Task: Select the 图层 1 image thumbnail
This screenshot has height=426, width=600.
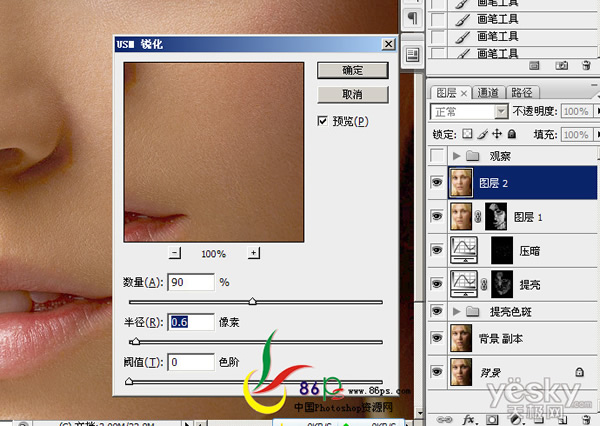Action: coord(461,216)
